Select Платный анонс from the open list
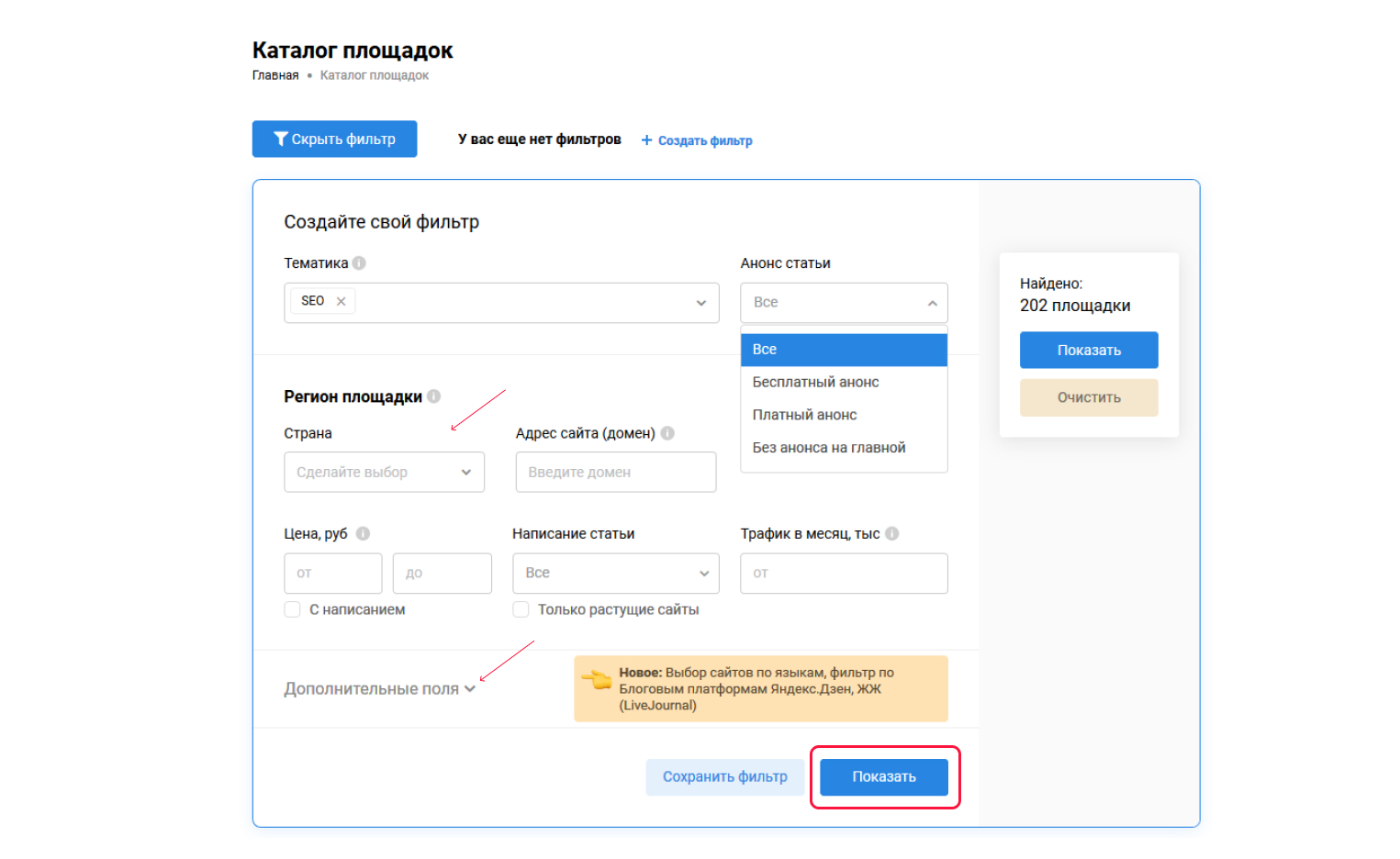Image resolution: width=1400 pixels, height=859 pixels. (804, 414)
